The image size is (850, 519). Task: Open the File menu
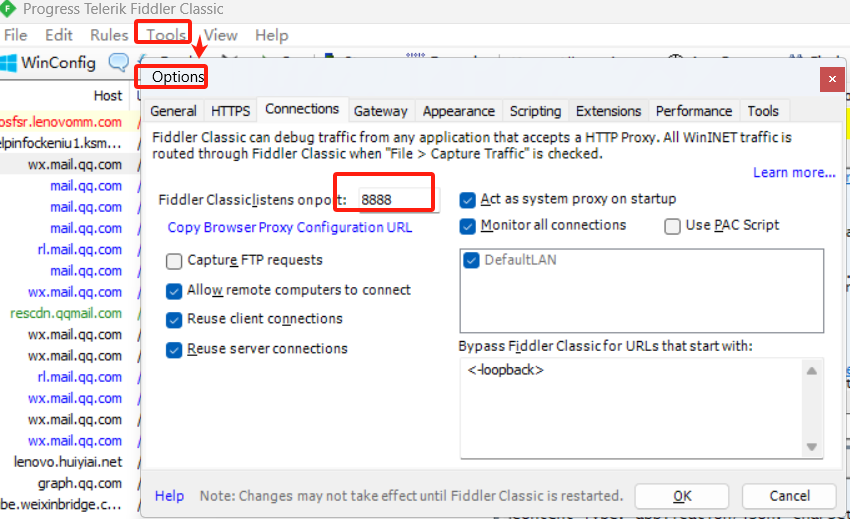click(x=15, y=35)
